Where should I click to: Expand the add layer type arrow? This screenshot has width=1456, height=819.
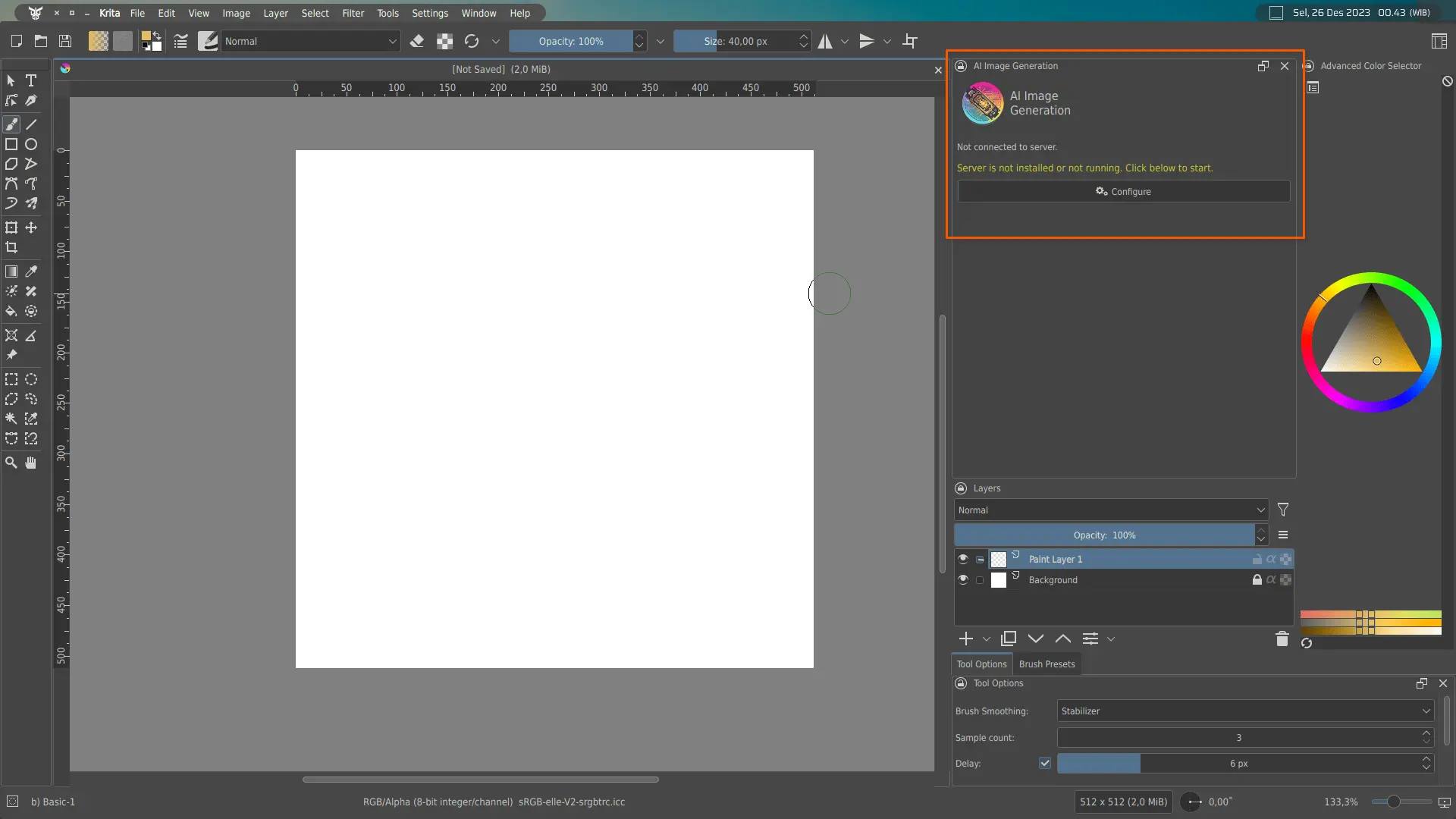[987, 639]
